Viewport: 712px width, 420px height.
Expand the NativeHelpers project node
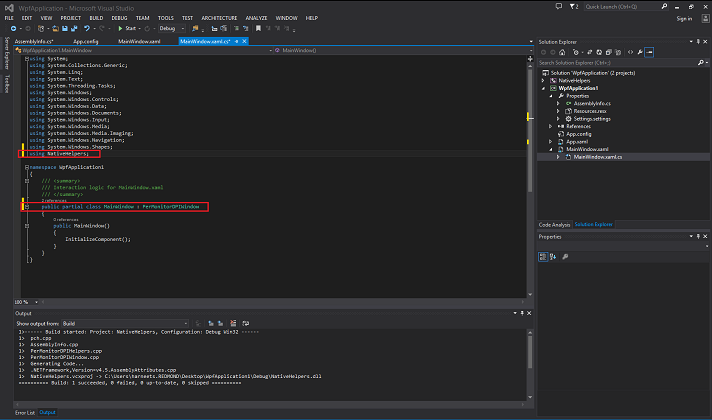point(543,80)
